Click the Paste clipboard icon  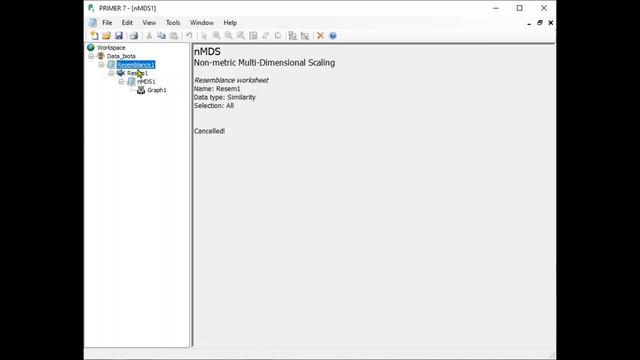click(174, 36)
